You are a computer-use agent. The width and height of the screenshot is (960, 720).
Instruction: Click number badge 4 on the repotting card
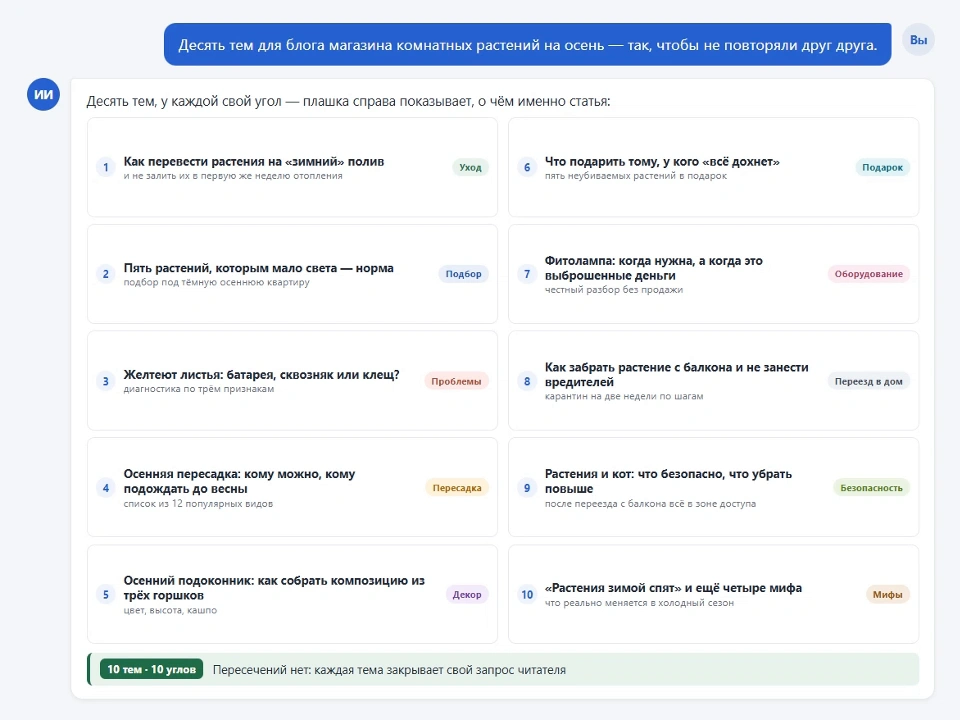coord(106,488)
